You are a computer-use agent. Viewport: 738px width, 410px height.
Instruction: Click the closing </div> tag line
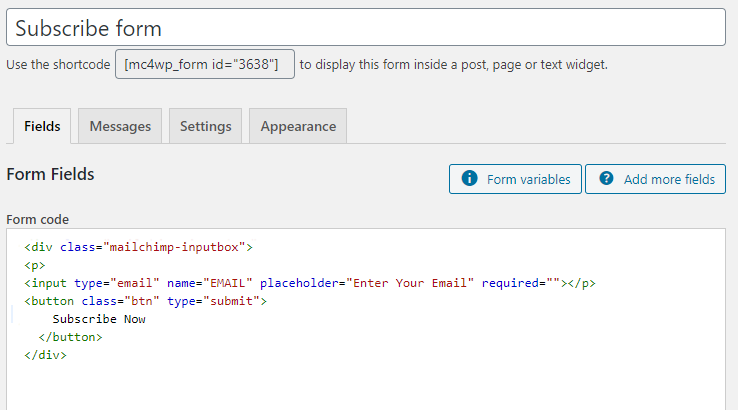pyautogui.click(x=46, y=355)
